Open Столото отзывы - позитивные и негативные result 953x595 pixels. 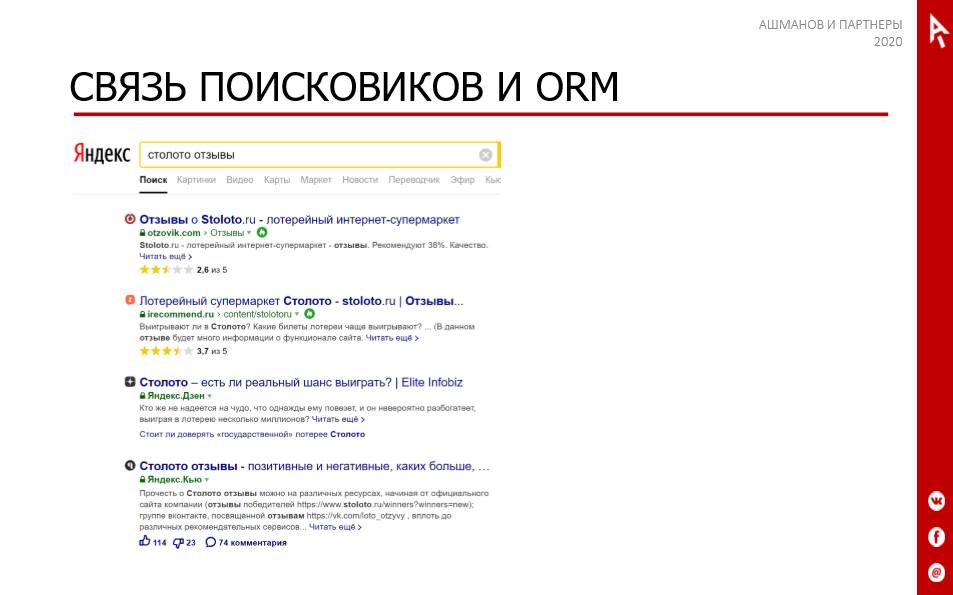pos(314,466)
